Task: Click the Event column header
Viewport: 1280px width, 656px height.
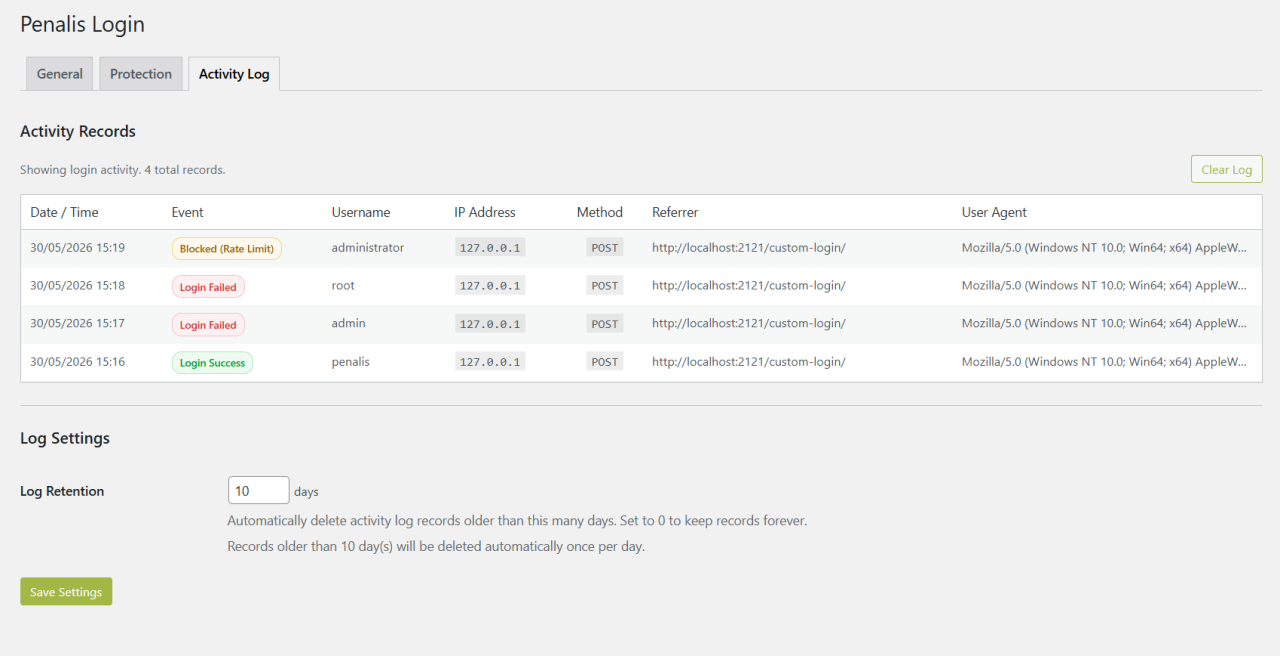Action: tap(187, 212)
